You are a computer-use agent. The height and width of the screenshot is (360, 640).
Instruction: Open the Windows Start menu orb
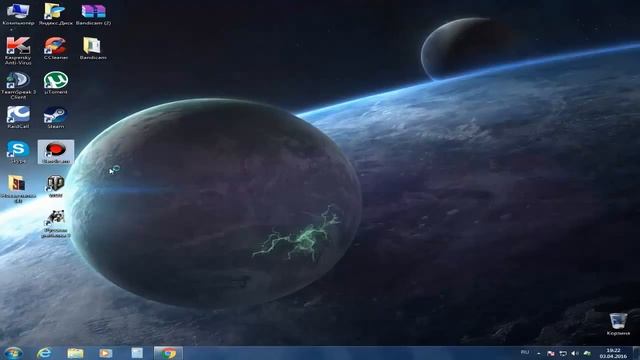13,353
